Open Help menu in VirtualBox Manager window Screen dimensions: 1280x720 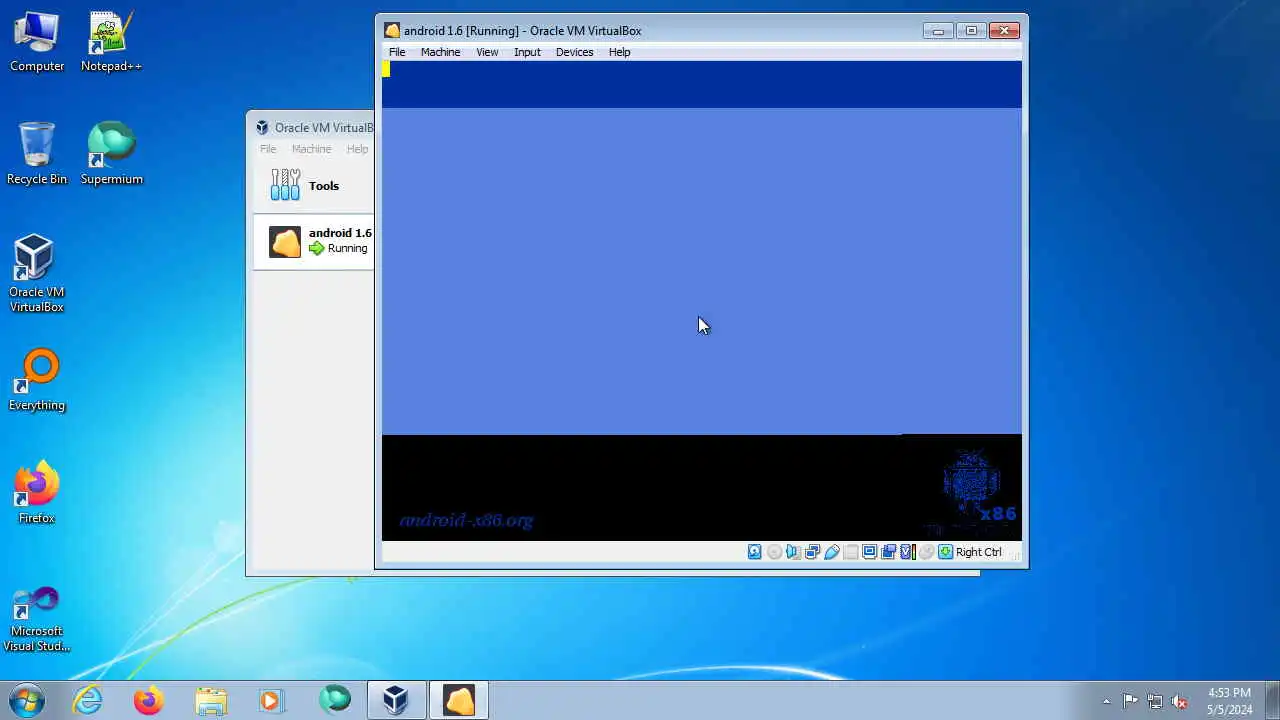[x=357, y=149]
